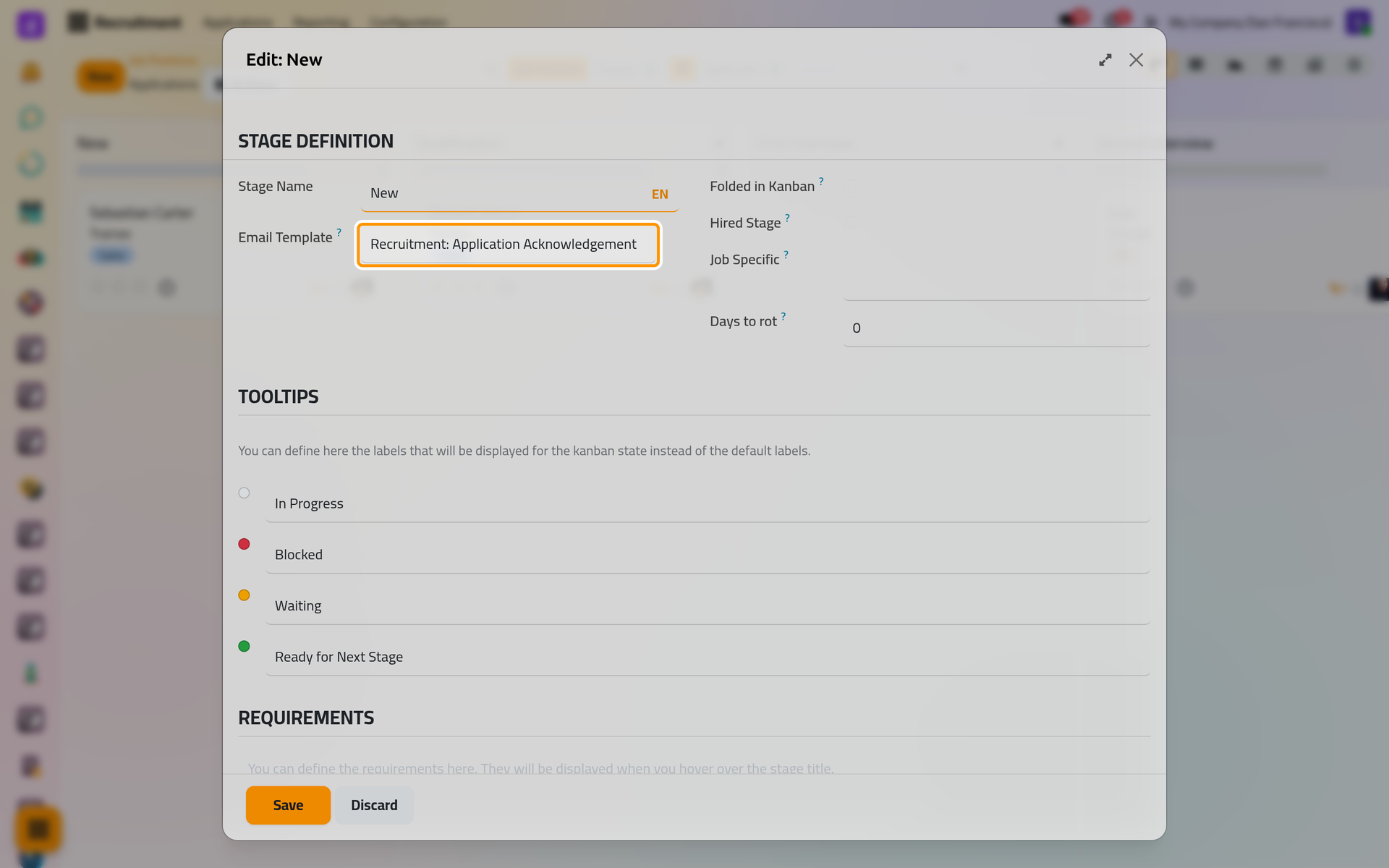Viewport: 1389px width, 868px height.
Task: Click the kanban state labels description text
Action: (524, 451)
